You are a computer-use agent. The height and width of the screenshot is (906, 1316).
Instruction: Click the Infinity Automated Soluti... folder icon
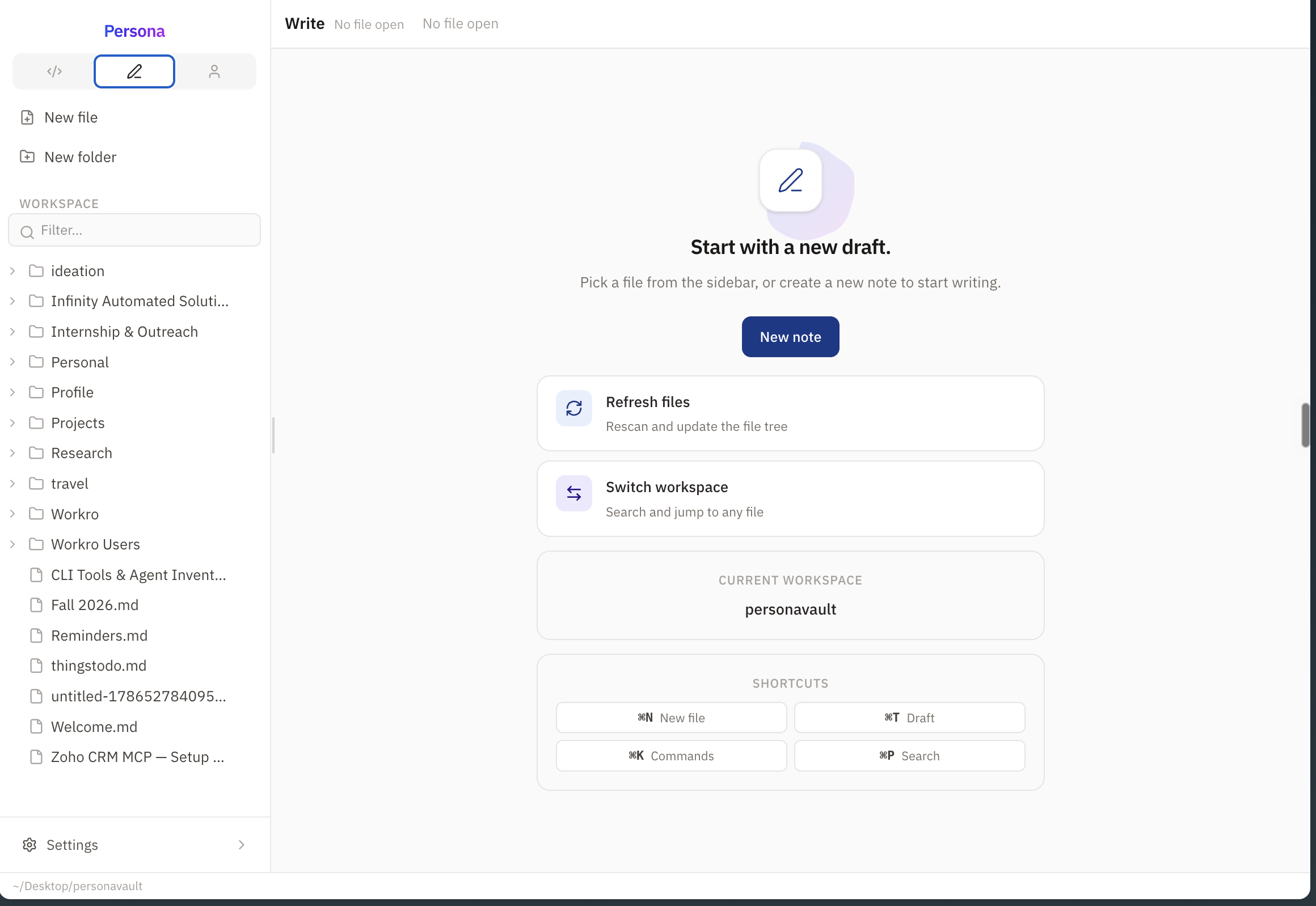(x=36, y=301)
